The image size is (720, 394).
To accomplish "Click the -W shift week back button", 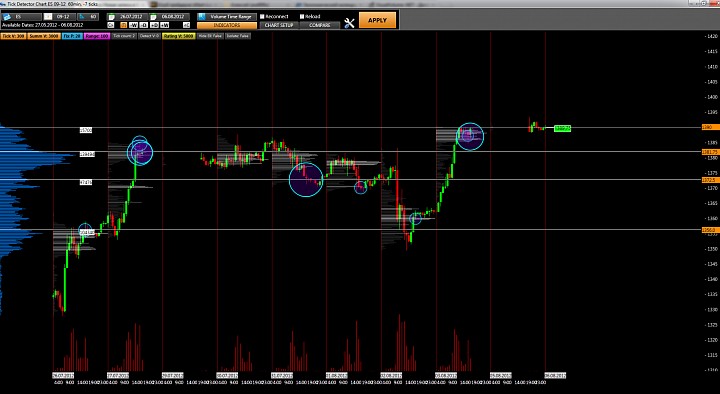I will pyautogui.click(x=133, y=25).
